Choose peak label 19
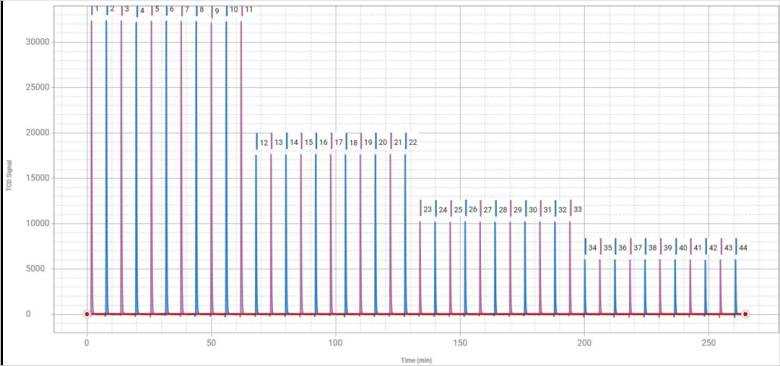Image resolution: width=780 pixels, height=366 pixels. click(x=368, y=143)
